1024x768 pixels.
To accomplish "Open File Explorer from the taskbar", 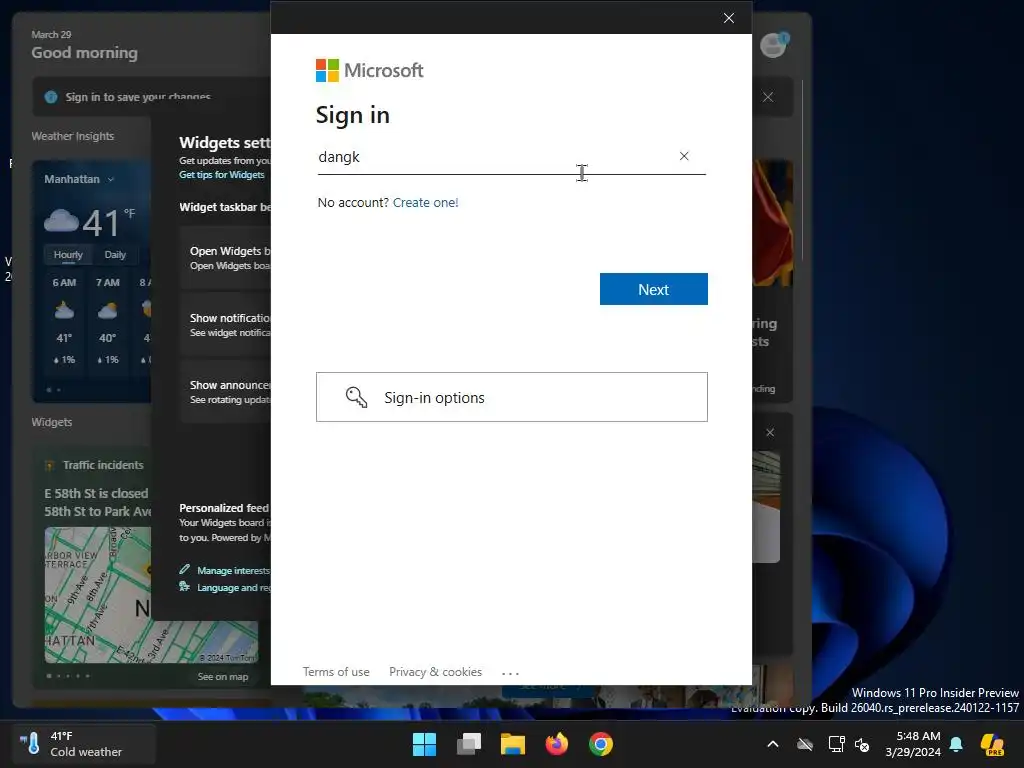I will [513, 744].
